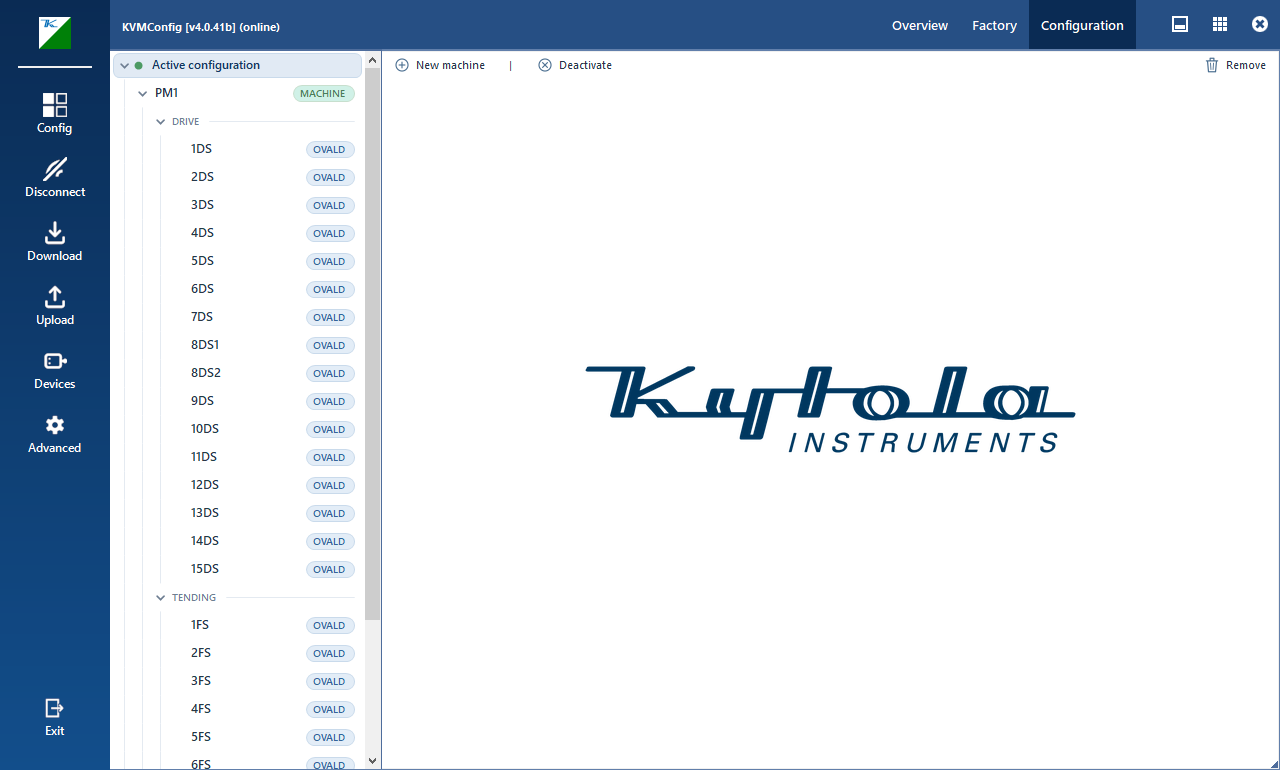Select the 3FS tree item
The height and width of the screenshot is (770, 1280).
coord(201,681)
